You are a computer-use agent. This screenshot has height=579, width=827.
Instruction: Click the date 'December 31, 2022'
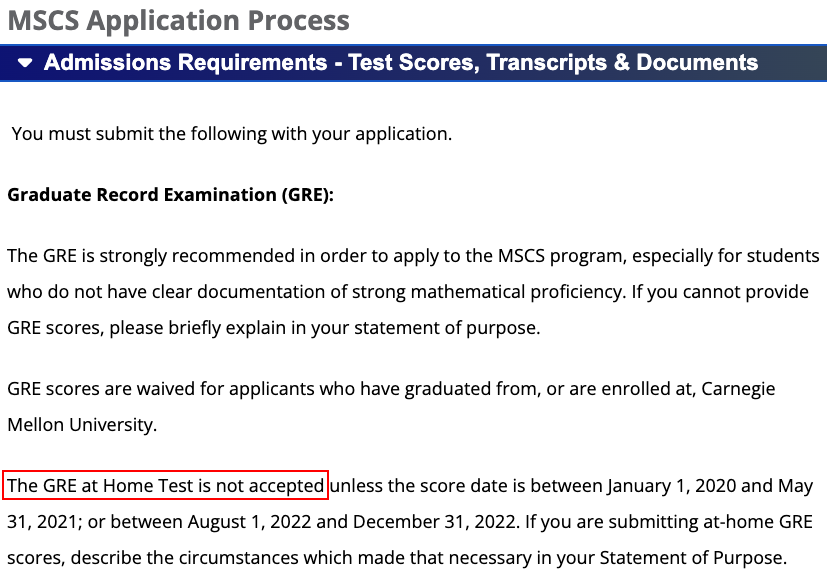point(434,522)
